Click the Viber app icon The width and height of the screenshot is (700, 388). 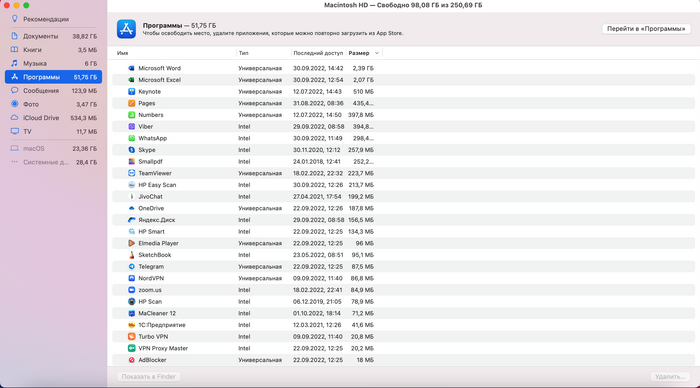(x=131, y=127)
